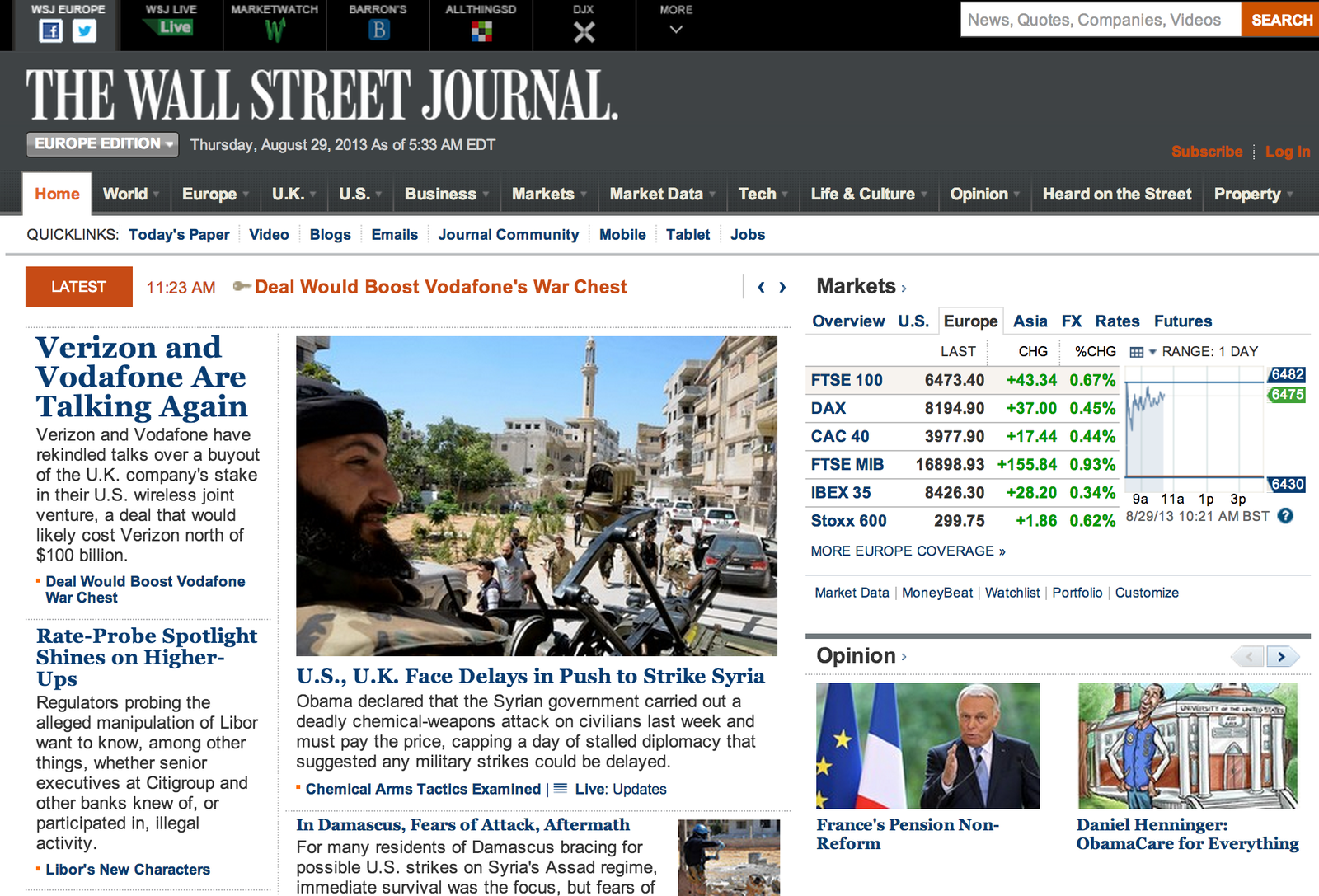Open the Mobile quicklink
The image size is (1319, 896).
(622, 235)
